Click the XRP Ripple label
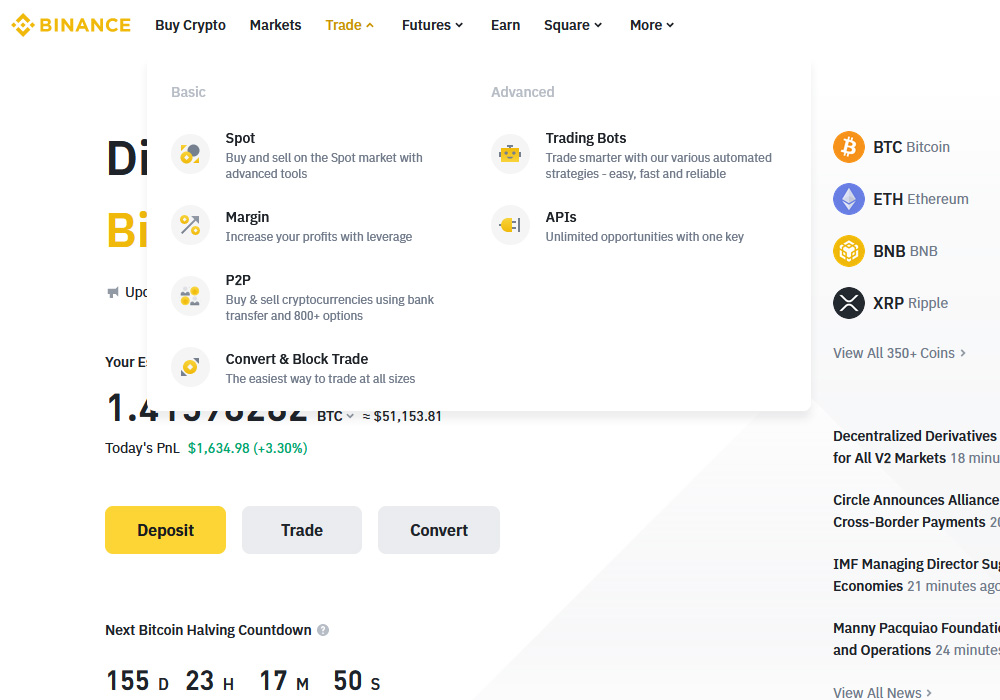Screen dimensions: 1000x700 click(x=910, y=303)
